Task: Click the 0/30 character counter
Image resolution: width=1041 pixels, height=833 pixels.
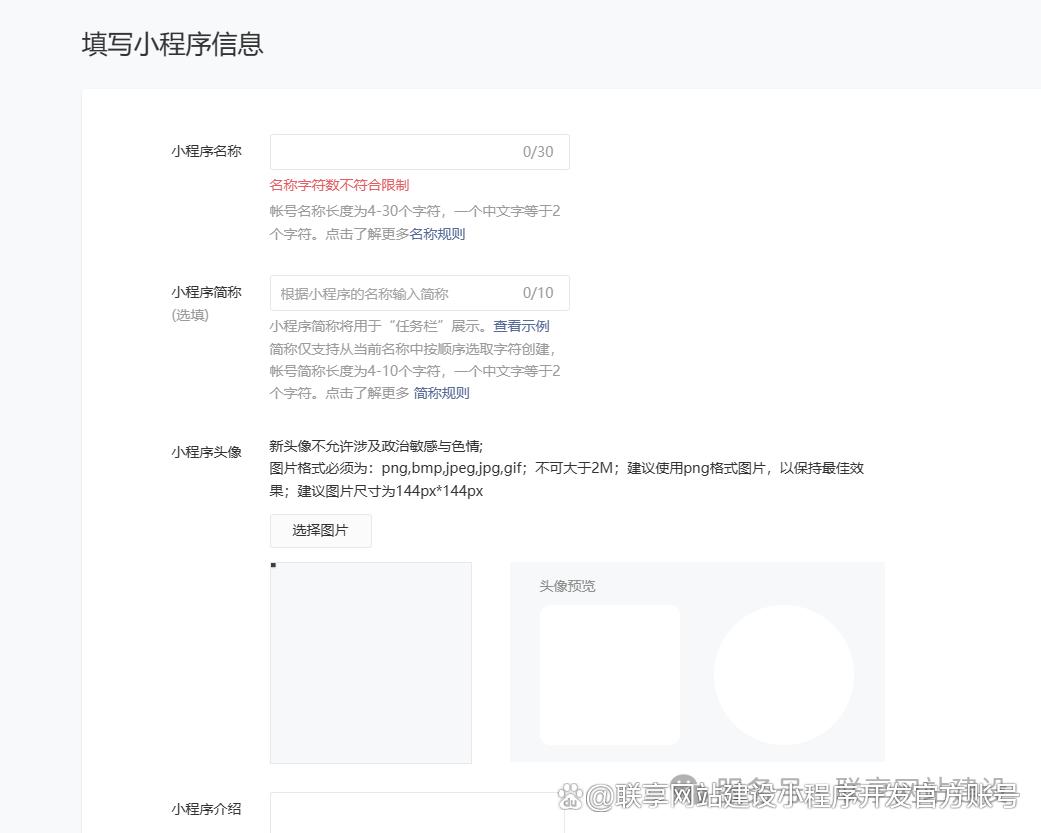Action: coord(537,152)
